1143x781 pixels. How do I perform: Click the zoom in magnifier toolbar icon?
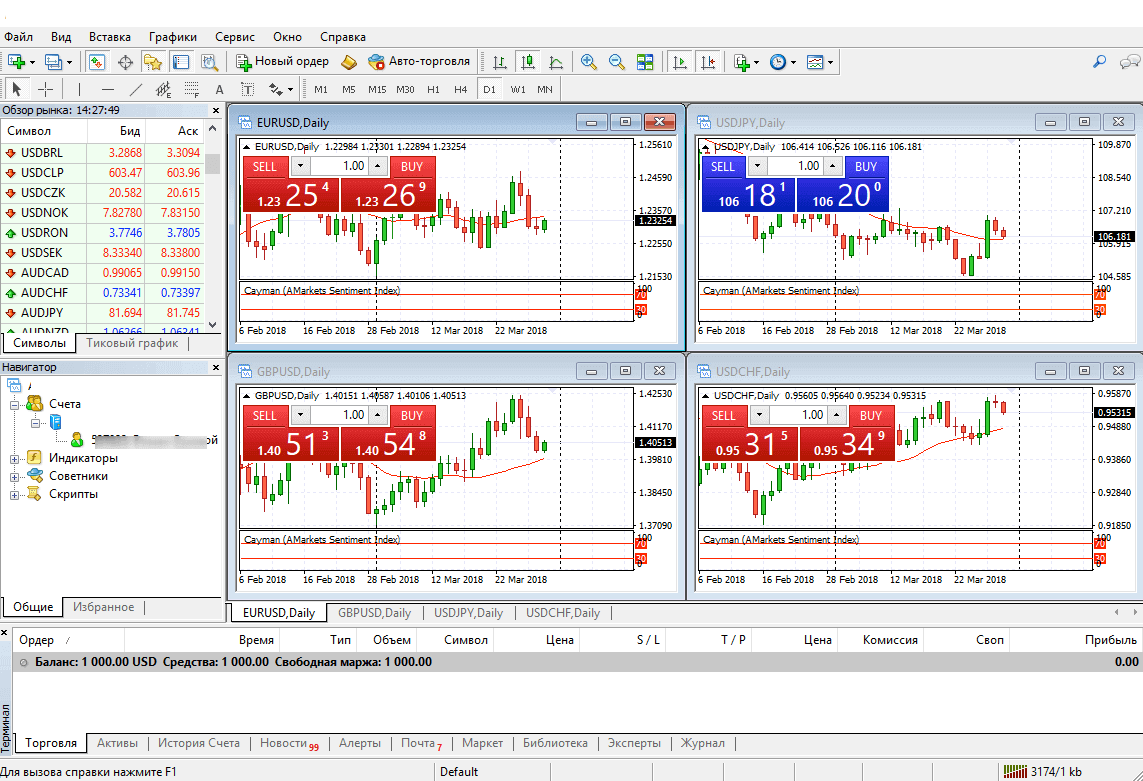(589, 62)
